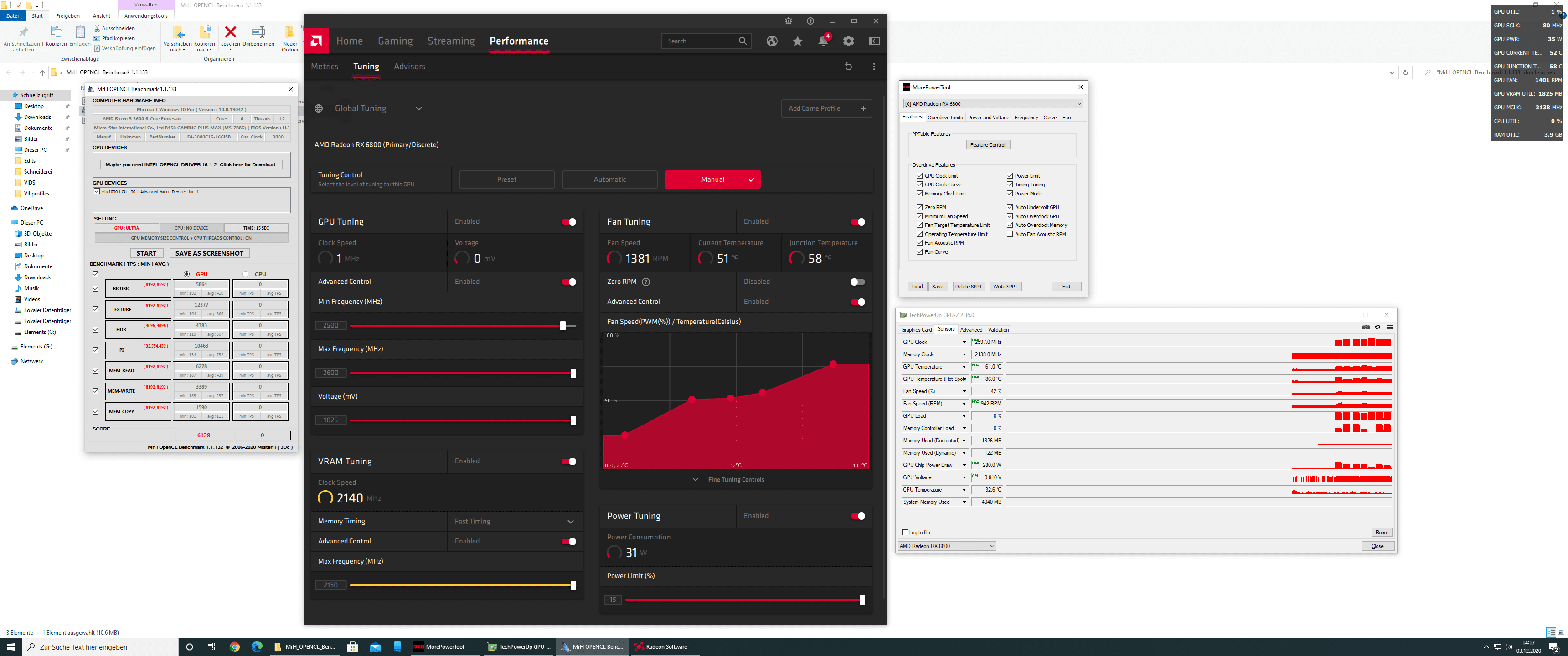Open Radeon Software settings gear
Screen dimensions: 1568x656
[848, 41]
